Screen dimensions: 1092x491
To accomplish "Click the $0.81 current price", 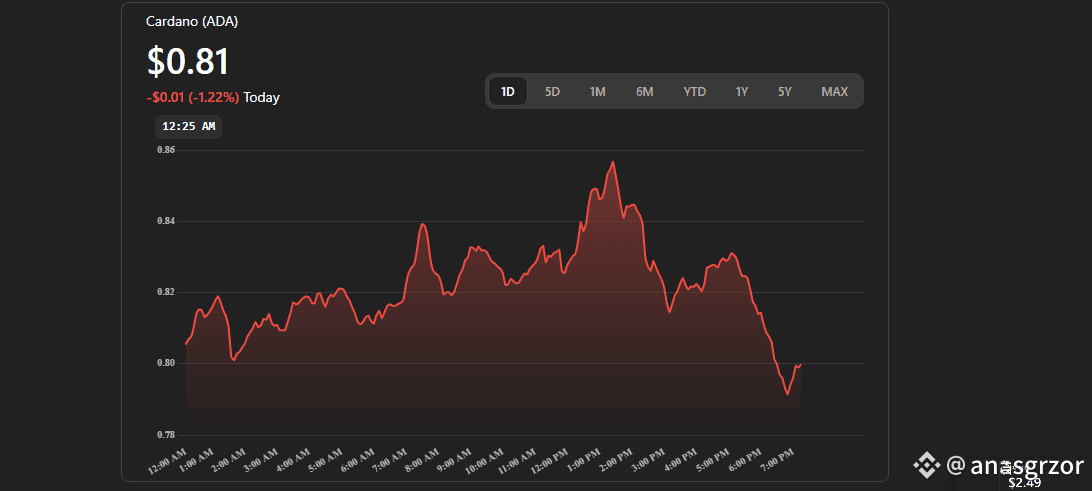I will pos(188,61).
